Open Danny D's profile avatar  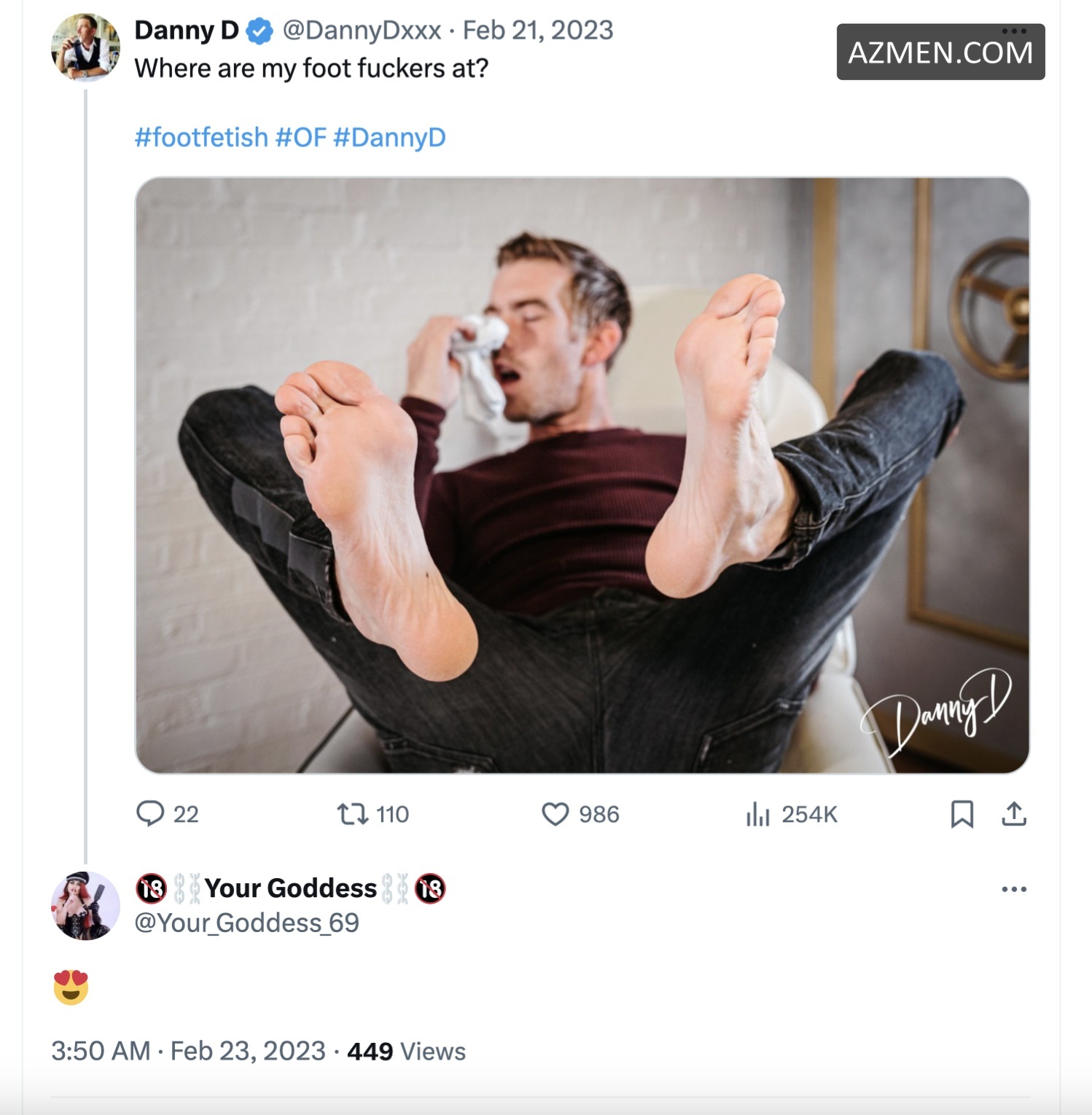point(85,47)
